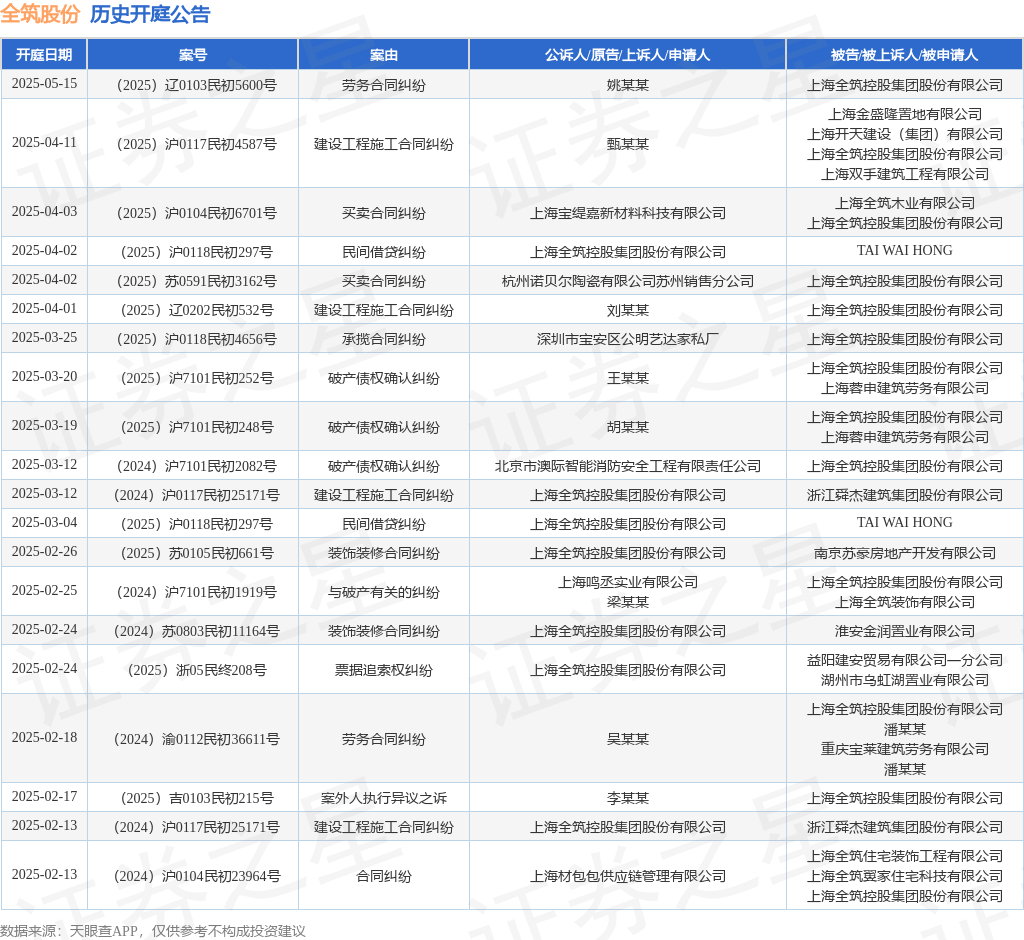Click cause 承揽合同纠纷

tap(383, 339)
